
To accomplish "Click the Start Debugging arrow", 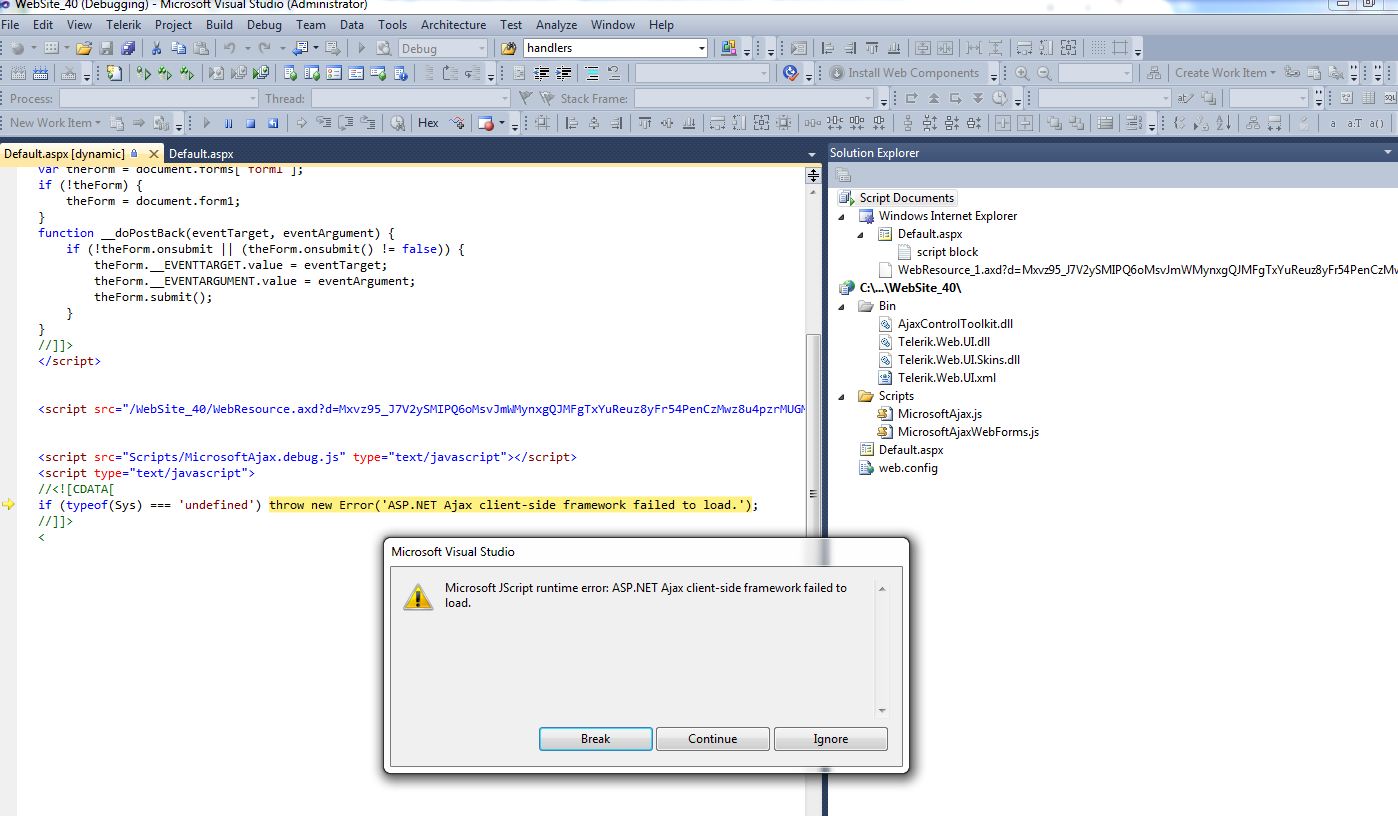I will pos(361,48).
